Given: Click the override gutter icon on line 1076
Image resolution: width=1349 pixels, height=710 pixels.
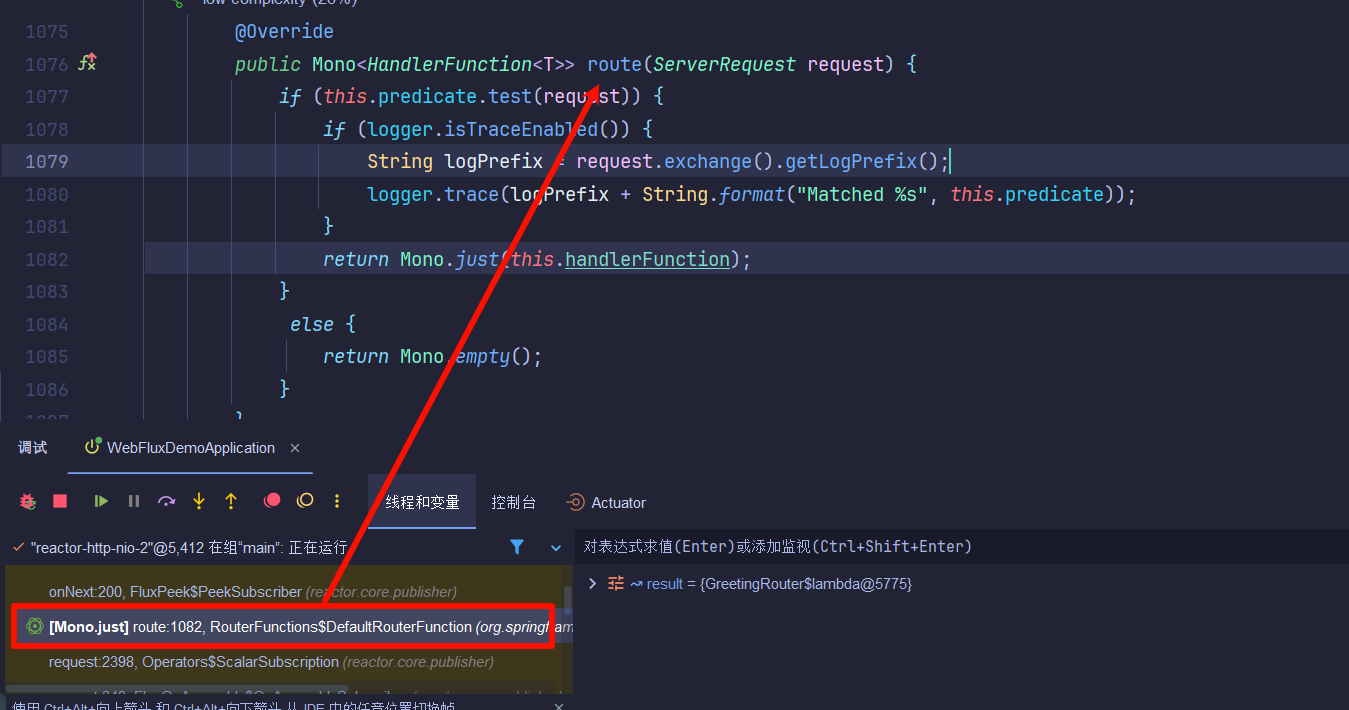Looking at the screenshot, I should 87,64.
